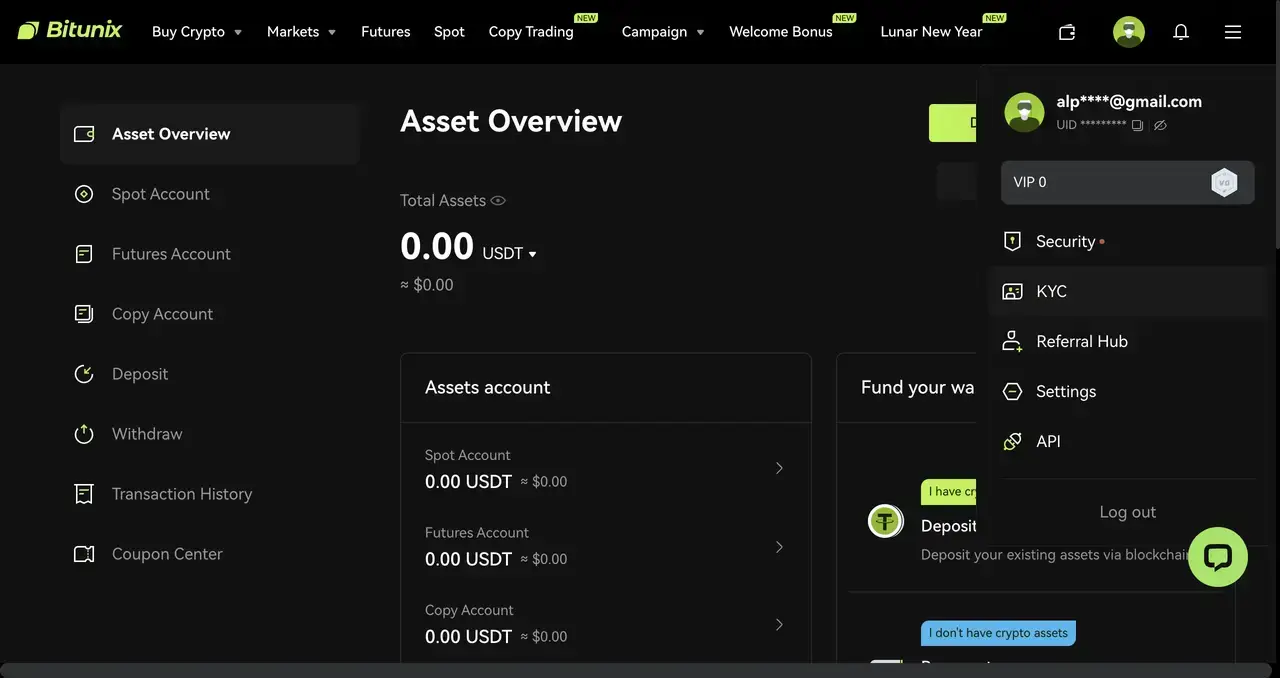
Task: Open the API key icon entry
Action: tap(1012, 441)
